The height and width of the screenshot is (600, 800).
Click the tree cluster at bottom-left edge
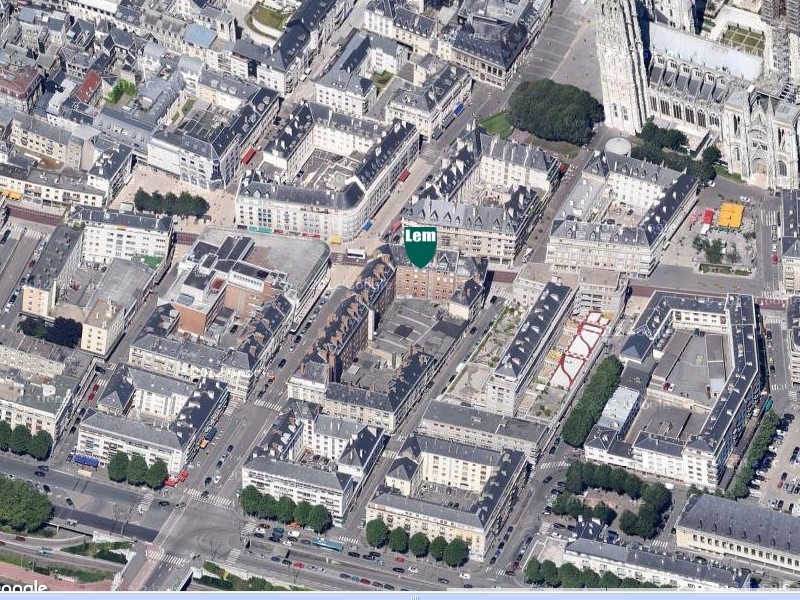coord(22,505)
